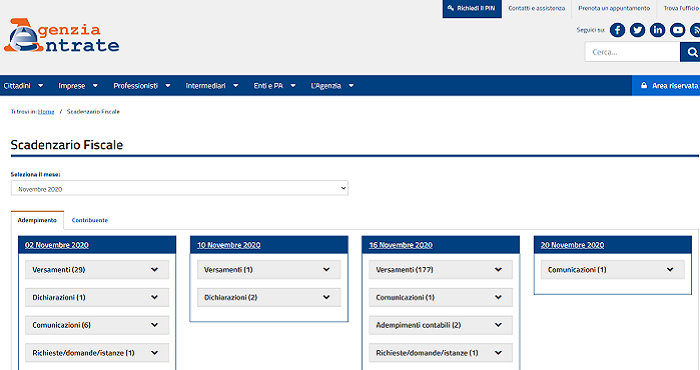Click the Scadenzario Fiscale page heading

click(67, 145)
